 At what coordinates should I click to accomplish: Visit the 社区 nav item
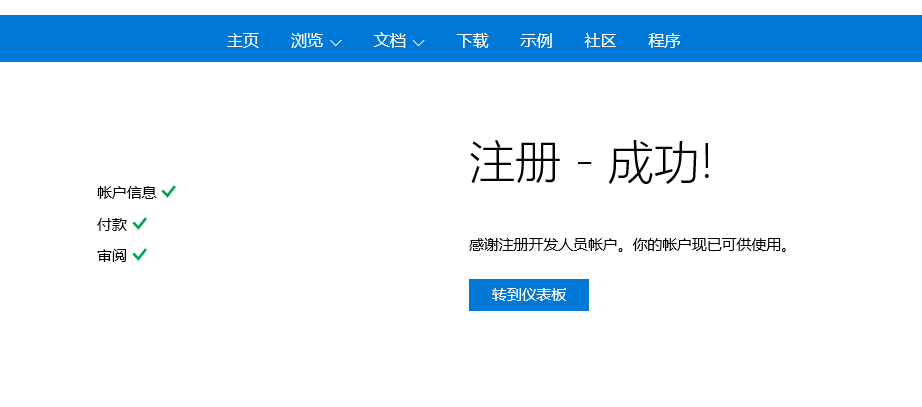(600, 41)
